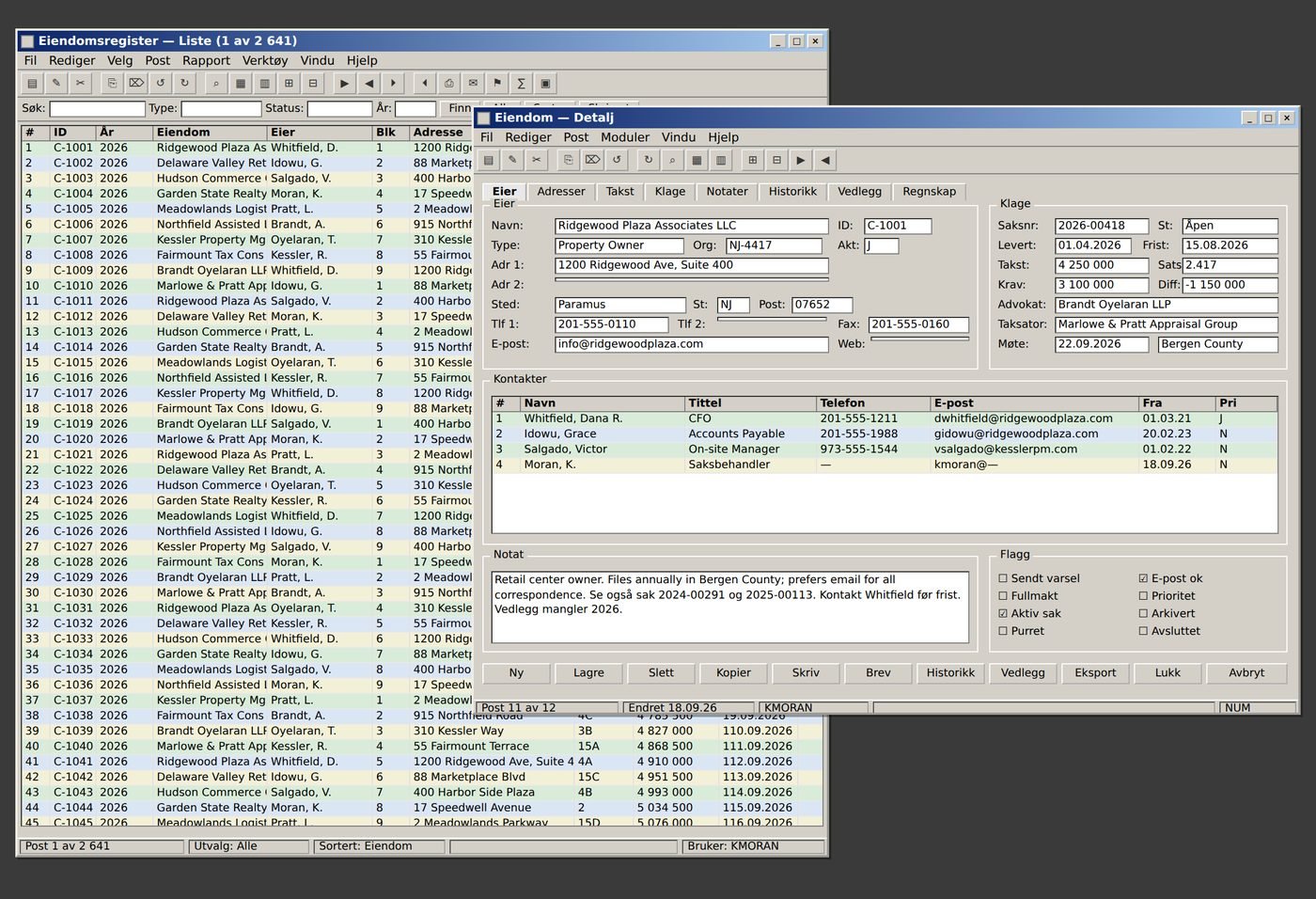
Task: Select the Regnskap tab
Action: click(929, 192)
